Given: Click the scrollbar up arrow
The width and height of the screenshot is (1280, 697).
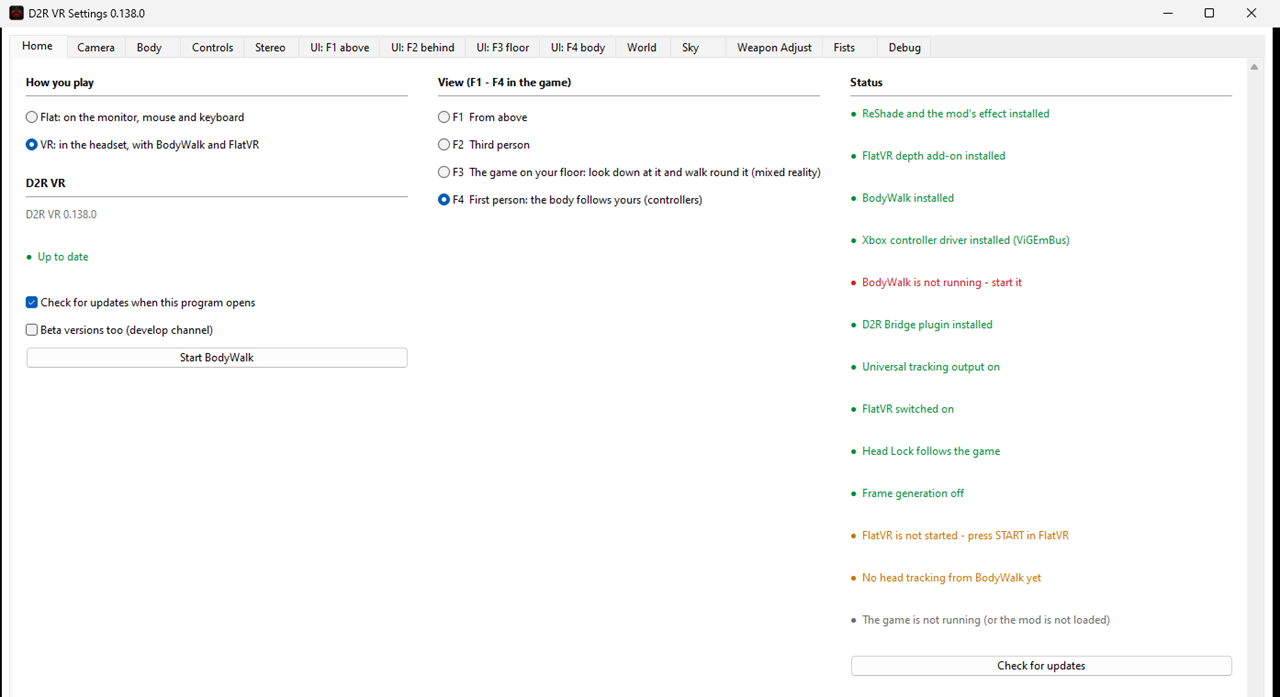Looking at the screenshot, I should coord(1254,67).
